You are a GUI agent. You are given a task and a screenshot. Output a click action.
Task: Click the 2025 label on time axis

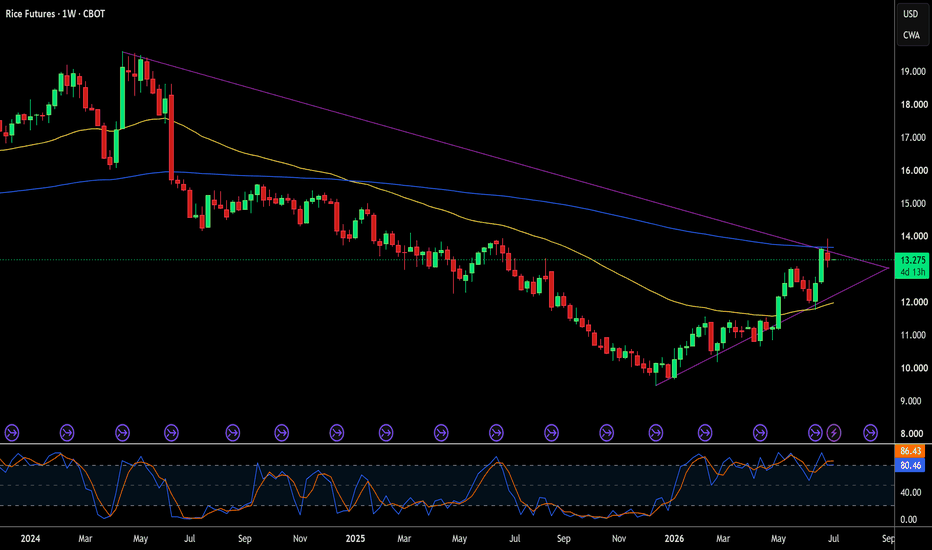(x=355, y=539)
